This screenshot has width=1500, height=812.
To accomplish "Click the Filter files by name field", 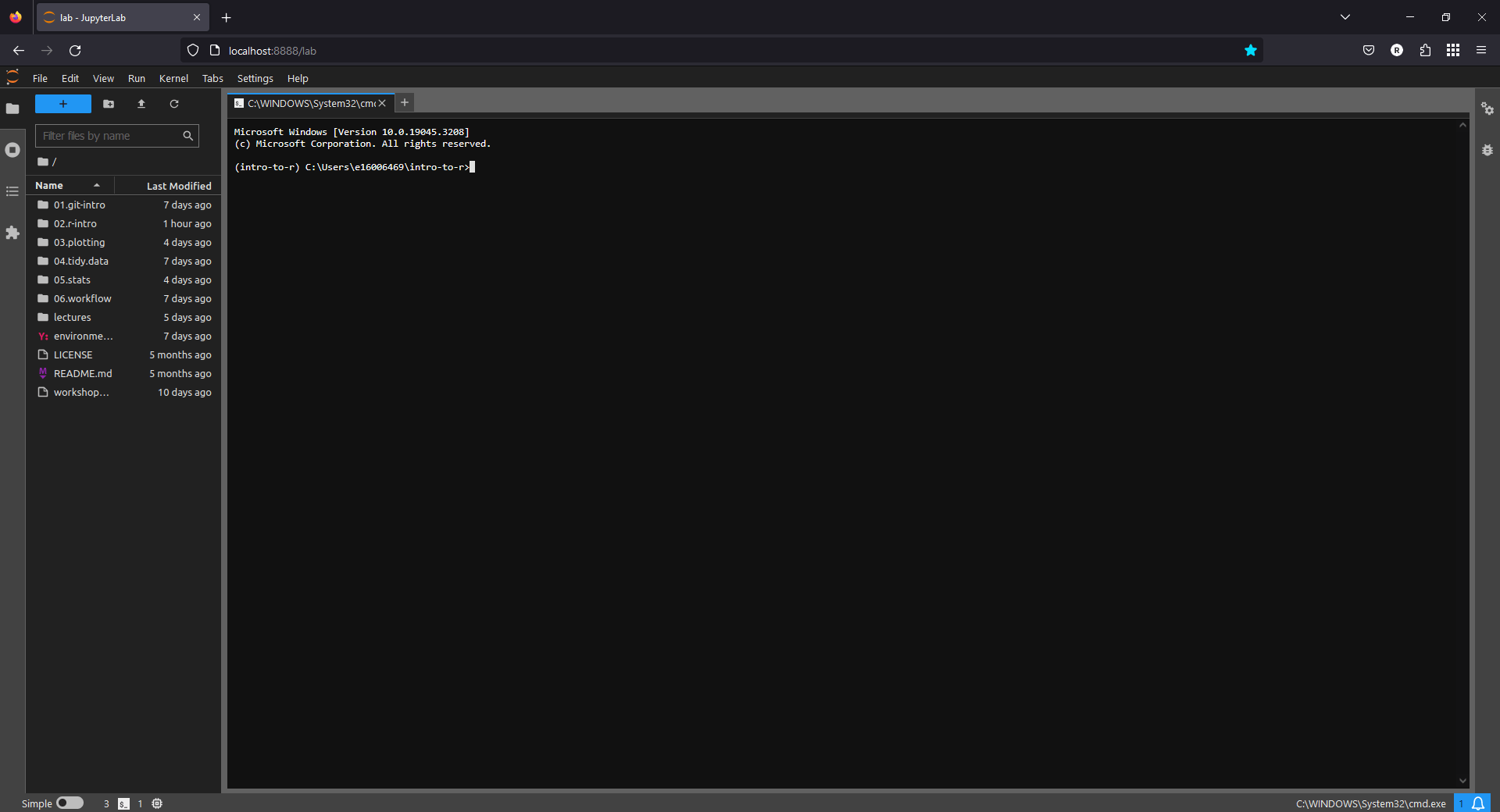I will (109, 135).
